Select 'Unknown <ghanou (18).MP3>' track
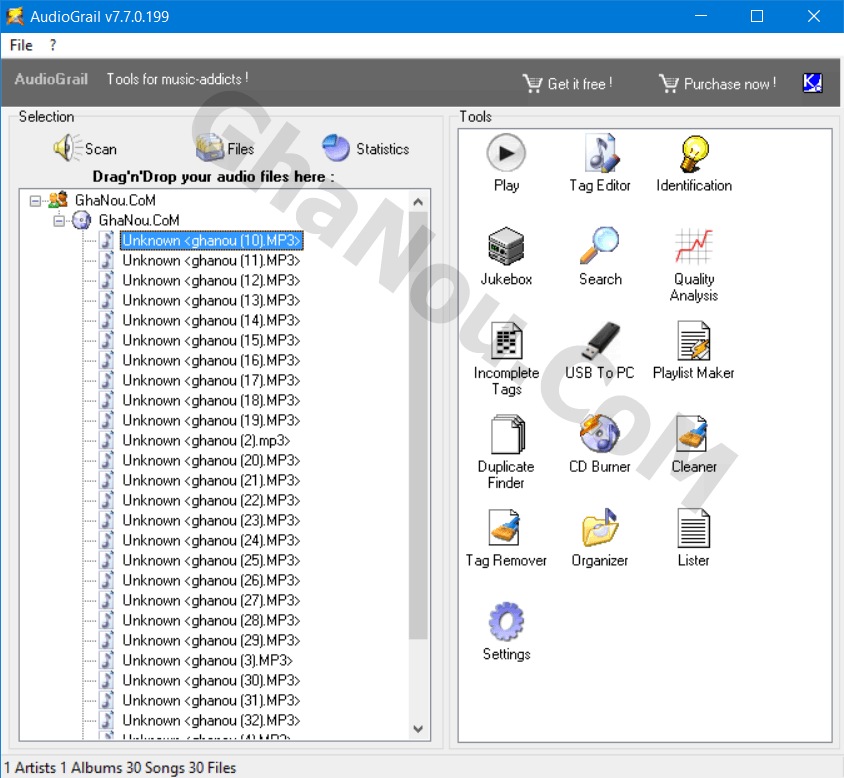Viewport: 844px width, 778px height. [x=211, y=400]
